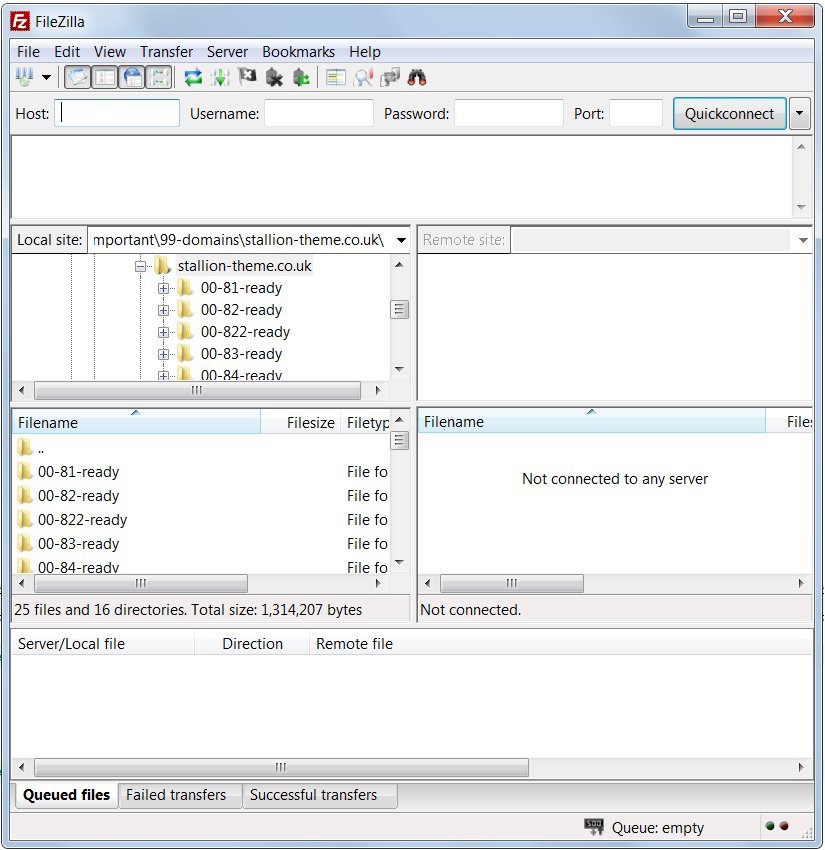Click the Server/Local file queue column header

[x=103, y=643]
